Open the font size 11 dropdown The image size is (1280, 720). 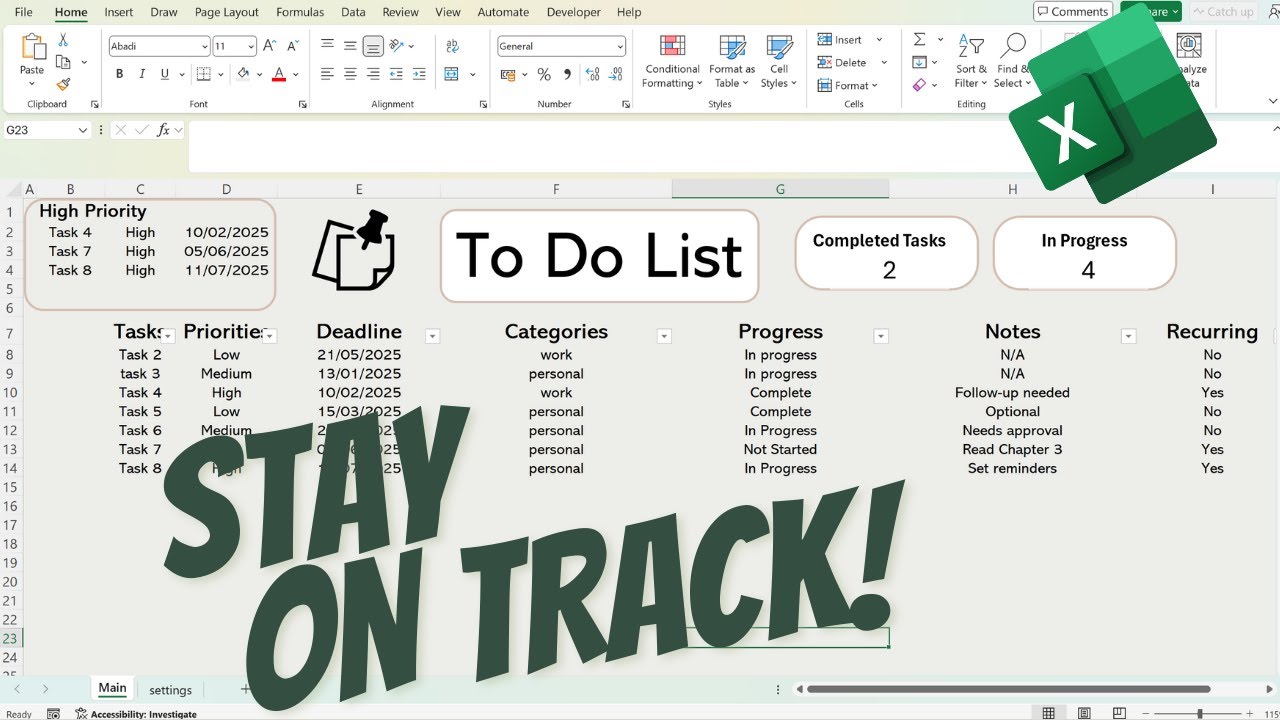[250, 46]
